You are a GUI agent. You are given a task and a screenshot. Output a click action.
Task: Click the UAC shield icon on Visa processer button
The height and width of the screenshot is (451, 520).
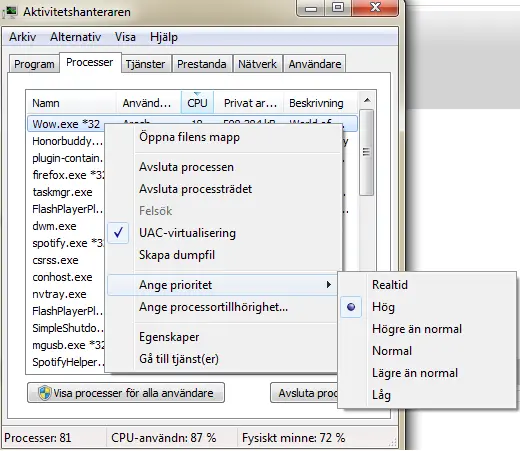click(x=44, y=393)
